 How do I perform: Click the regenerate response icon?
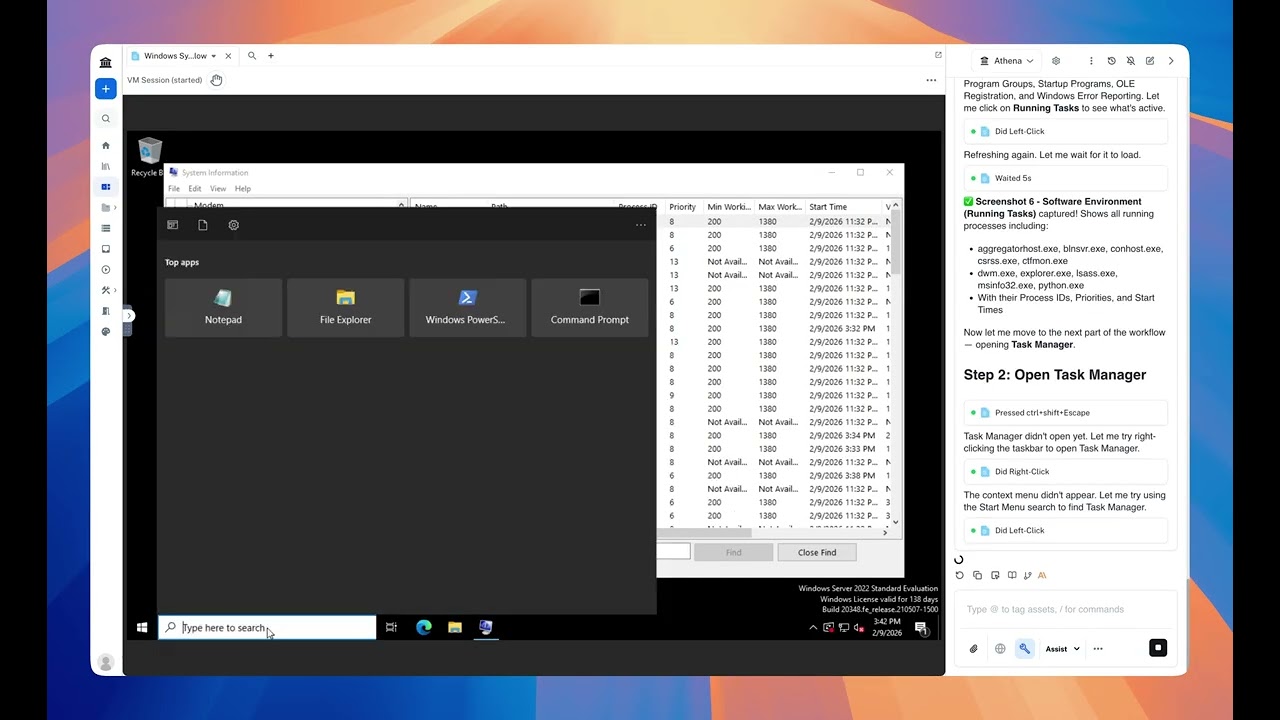[960, 575]
